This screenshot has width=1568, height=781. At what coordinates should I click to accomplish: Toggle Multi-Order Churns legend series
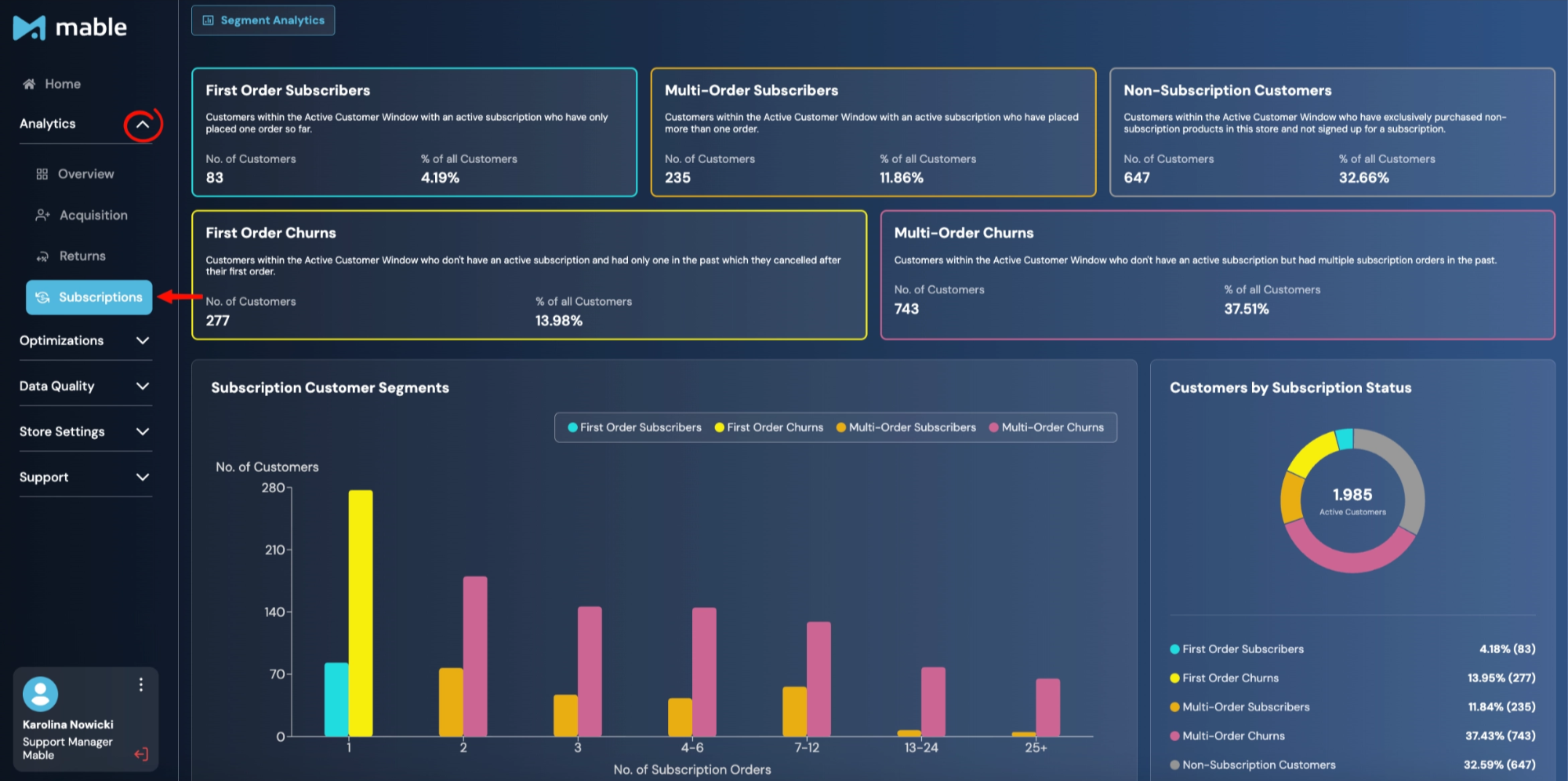tap(1047, 427)
